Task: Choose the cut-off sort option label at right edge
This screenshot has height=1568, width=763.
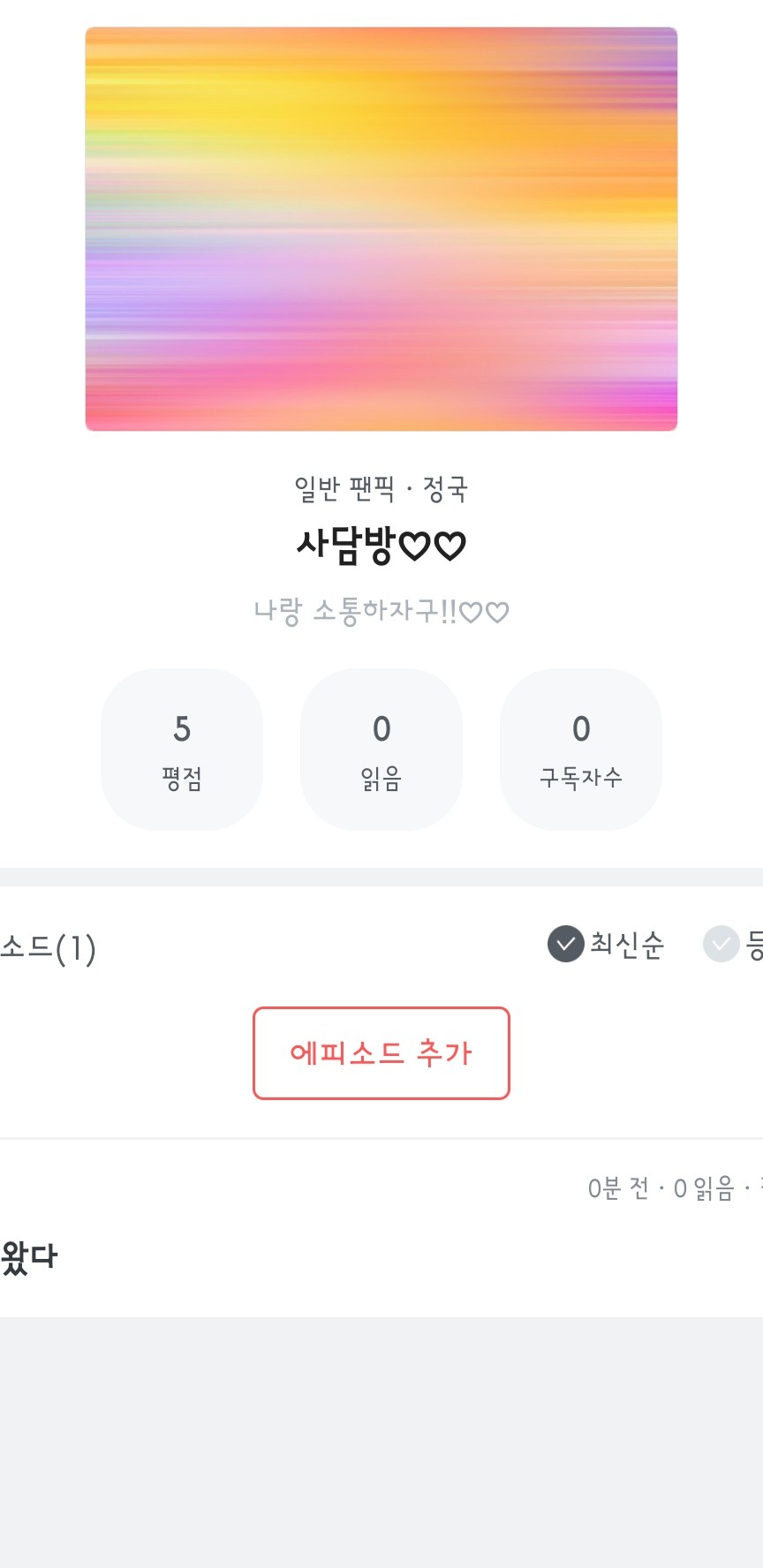Action: (x=754, y=945)
